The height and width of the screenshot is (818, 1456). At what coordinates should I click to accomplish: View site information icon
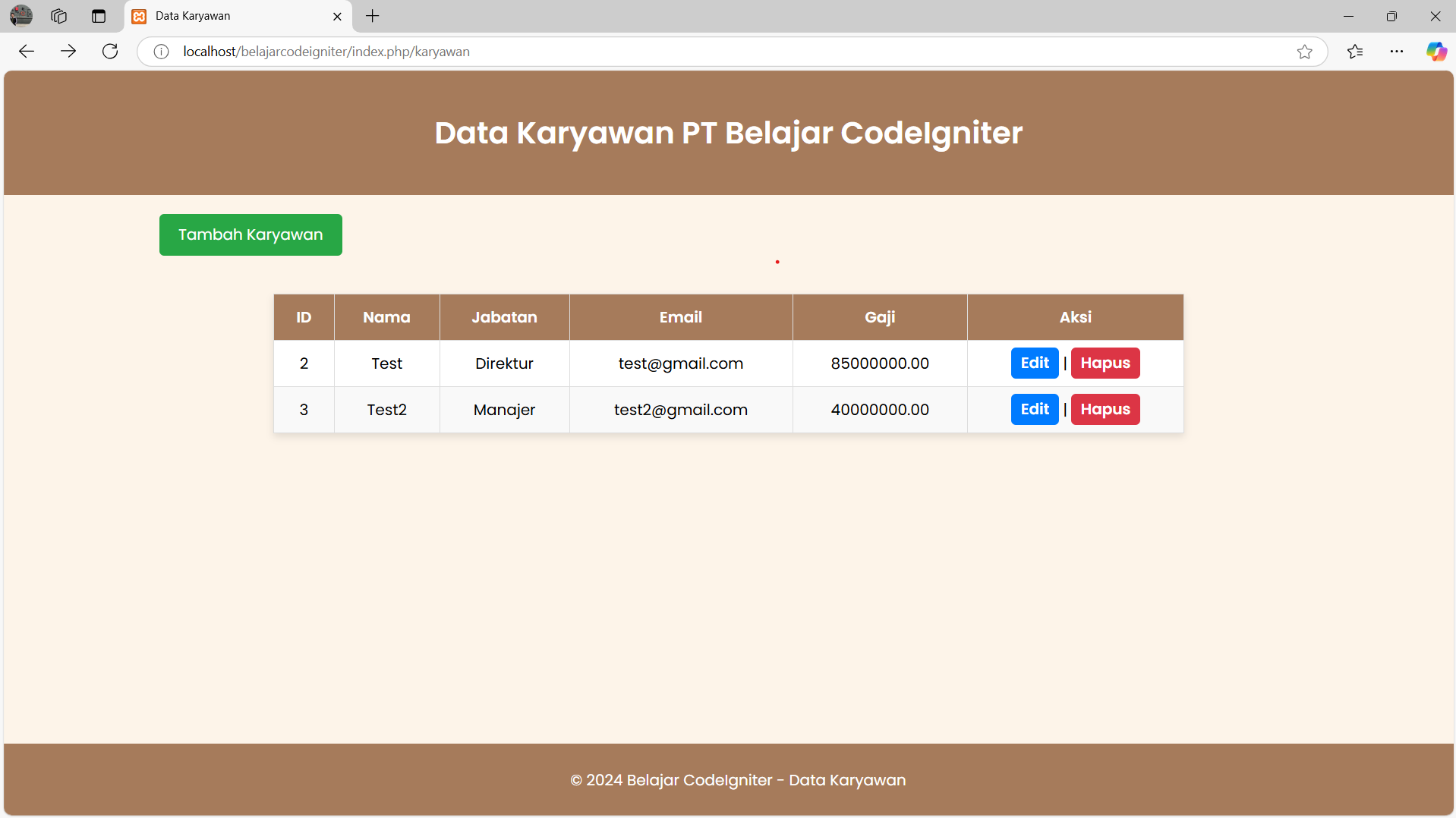click(161, 52)
